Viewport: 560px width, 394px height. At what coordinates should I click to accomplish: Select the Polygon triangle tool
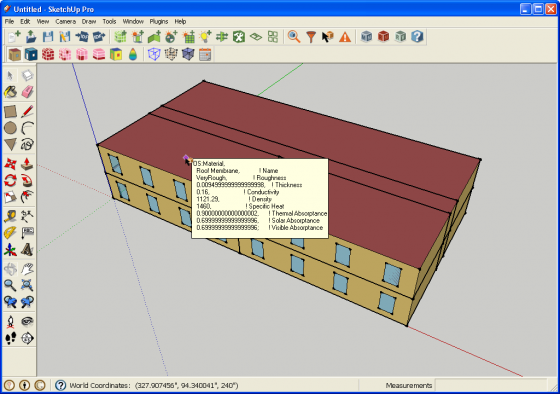pos(10,145)
